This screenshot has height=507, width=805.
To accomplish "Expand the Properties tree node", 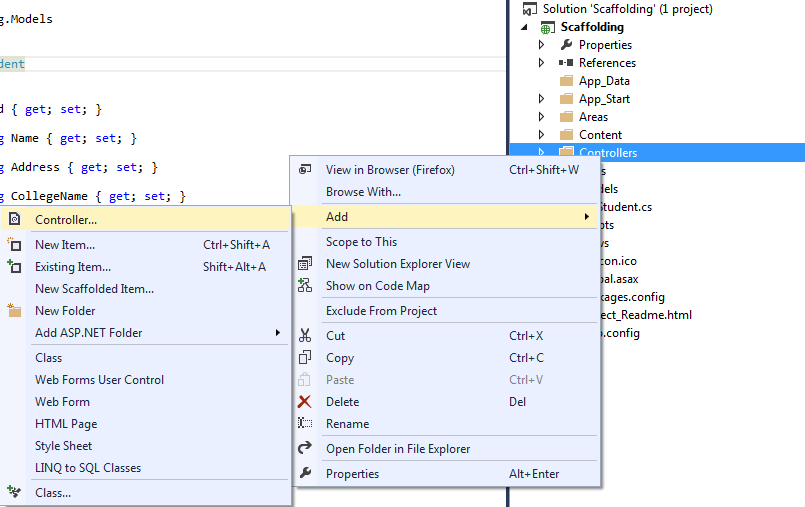I will (x=542, y=45).
